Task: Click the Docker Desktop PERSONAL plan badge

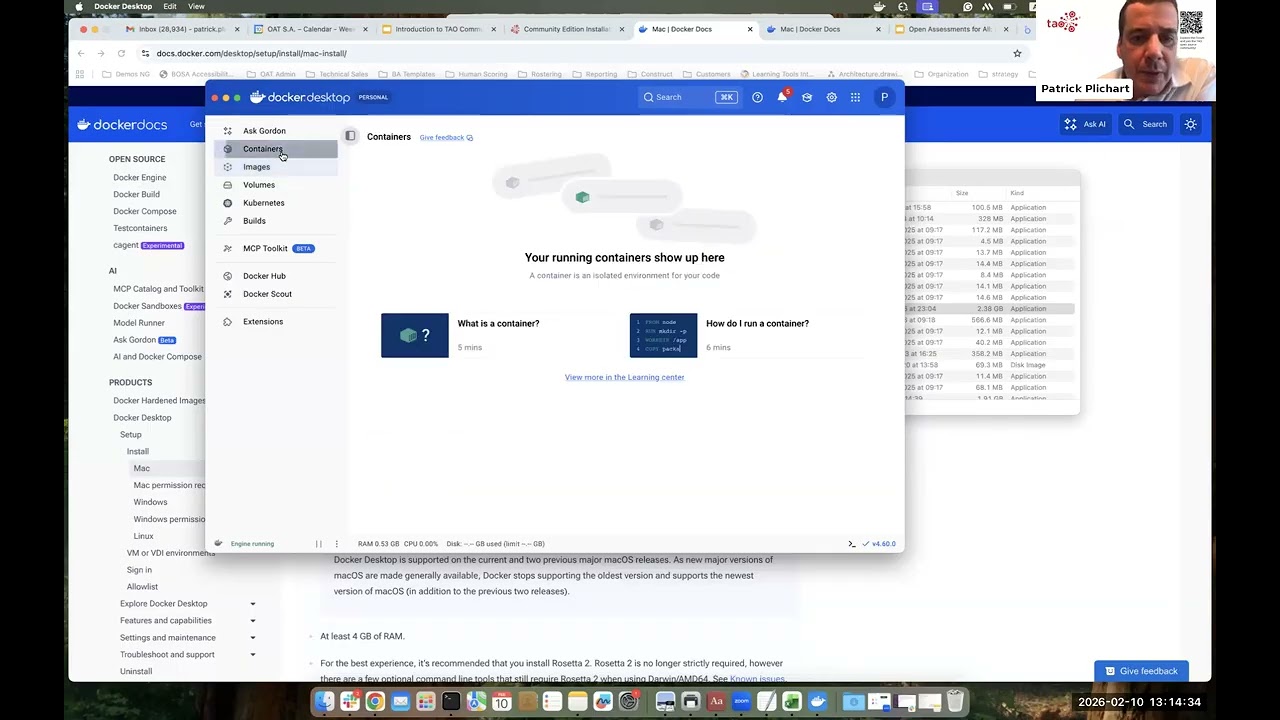Action: click(x=373, y=97)
